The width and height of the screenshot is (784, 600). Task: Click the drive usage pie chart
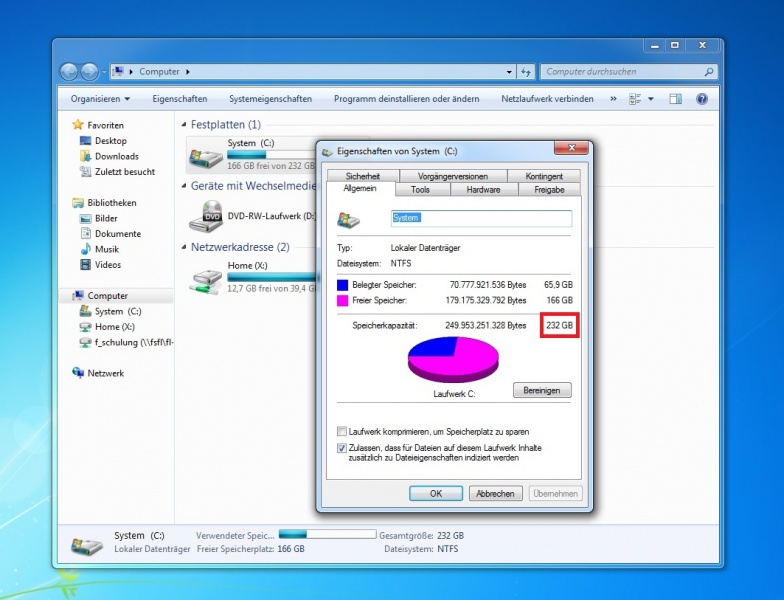click(x=453, y=359)
